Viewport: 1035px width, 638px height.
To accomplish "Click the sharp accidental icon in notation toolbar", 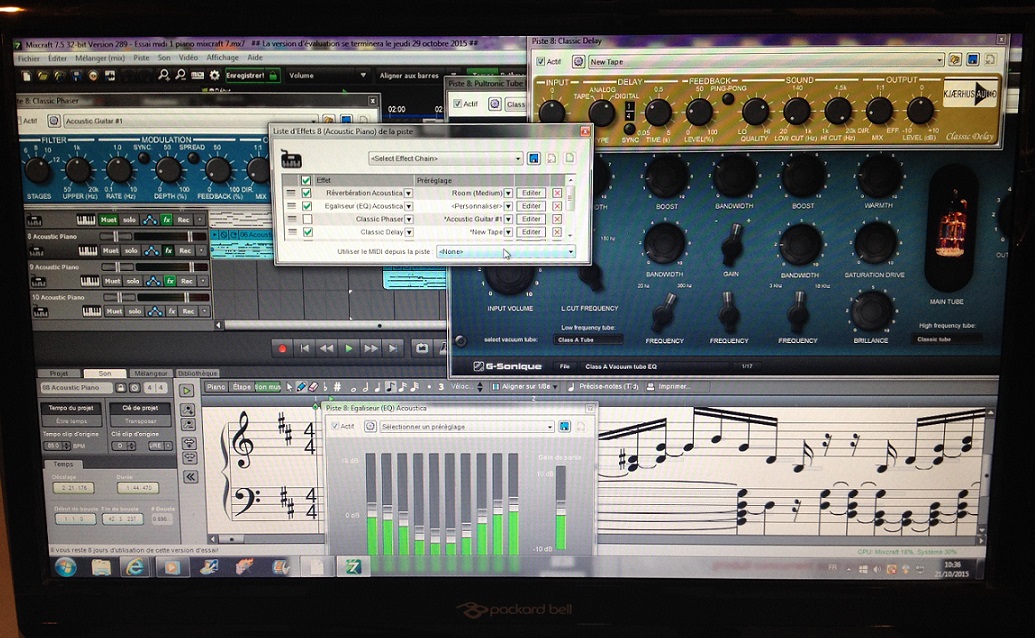I will pos(337,388).
